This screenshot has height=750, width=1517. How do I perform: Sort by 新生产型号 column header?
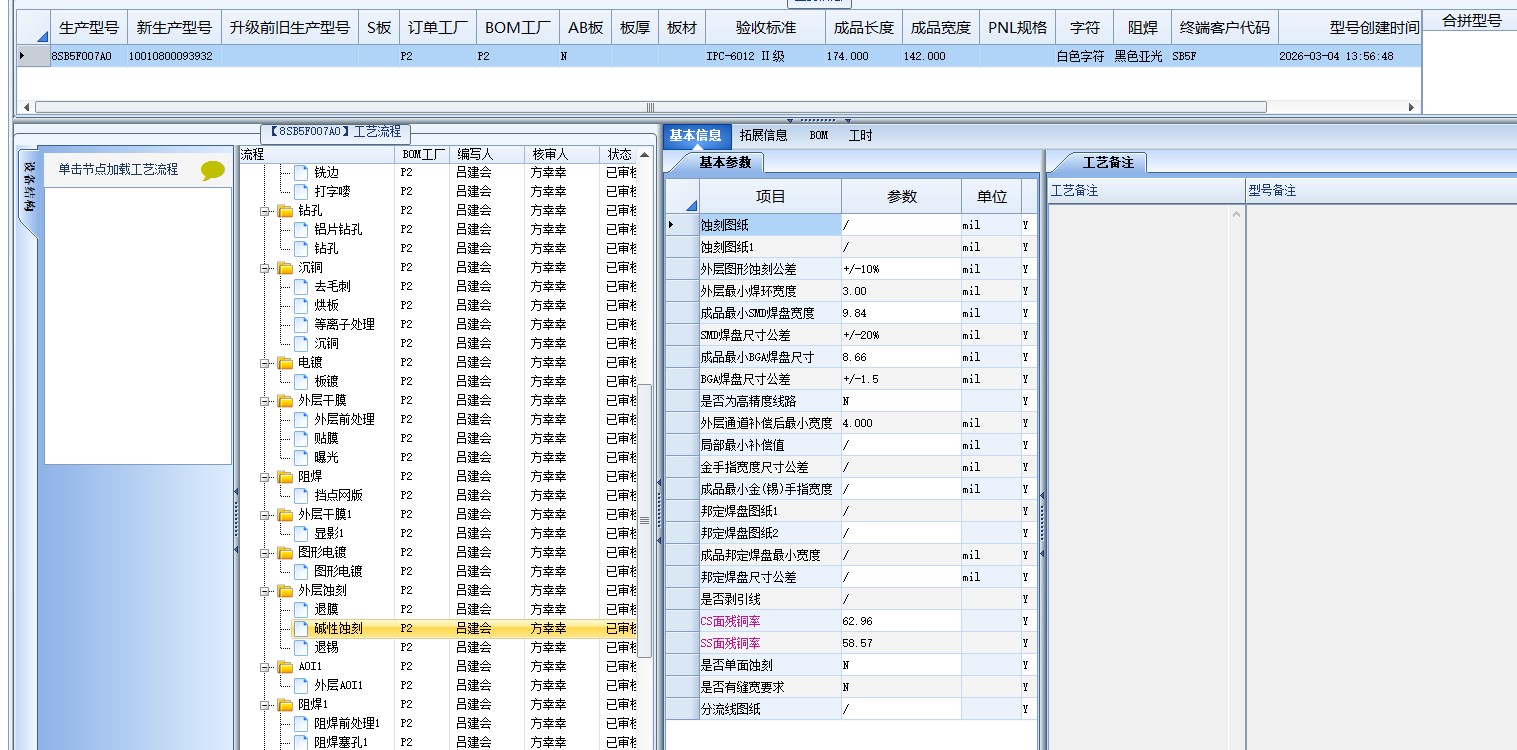174,28
